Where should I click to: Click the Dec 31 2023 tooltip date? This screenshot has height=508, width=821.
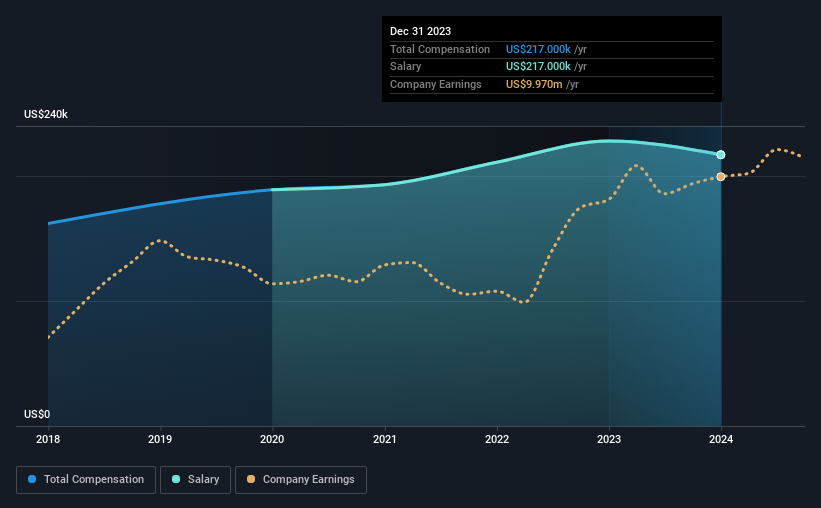(x=420, y=31)
